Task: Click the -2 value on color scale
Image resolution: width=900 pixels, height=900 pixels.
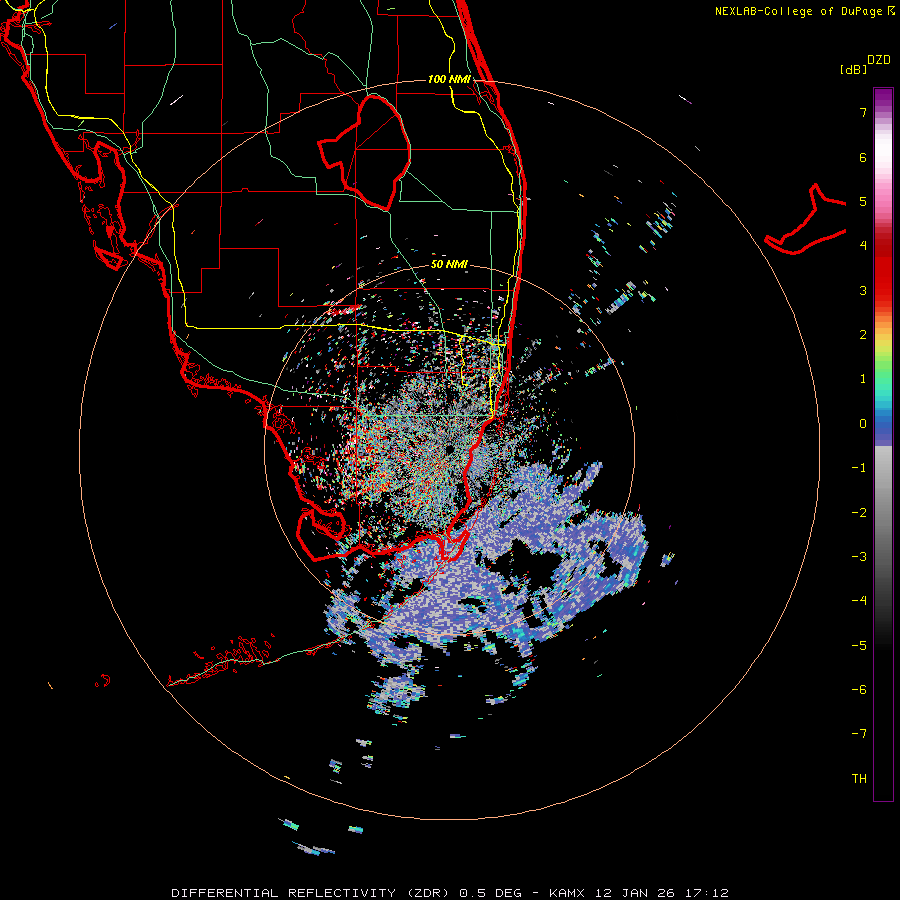Action: [859, 513]
